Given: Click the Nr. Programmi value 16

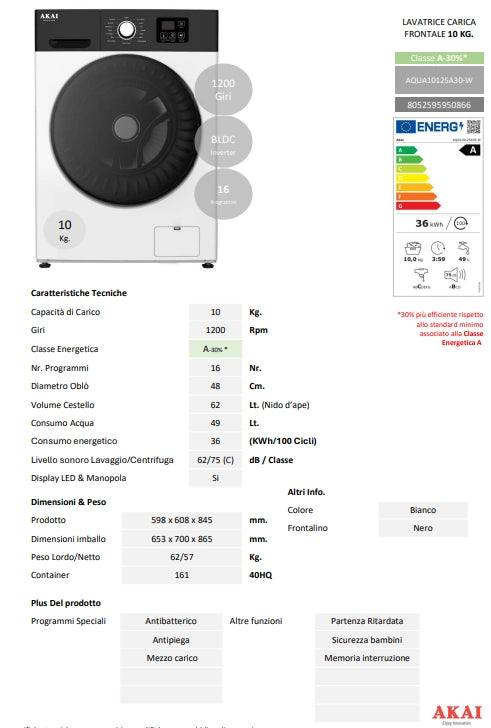Looking at the screenshot, I should pyautogui.click(x=215, y=368).
